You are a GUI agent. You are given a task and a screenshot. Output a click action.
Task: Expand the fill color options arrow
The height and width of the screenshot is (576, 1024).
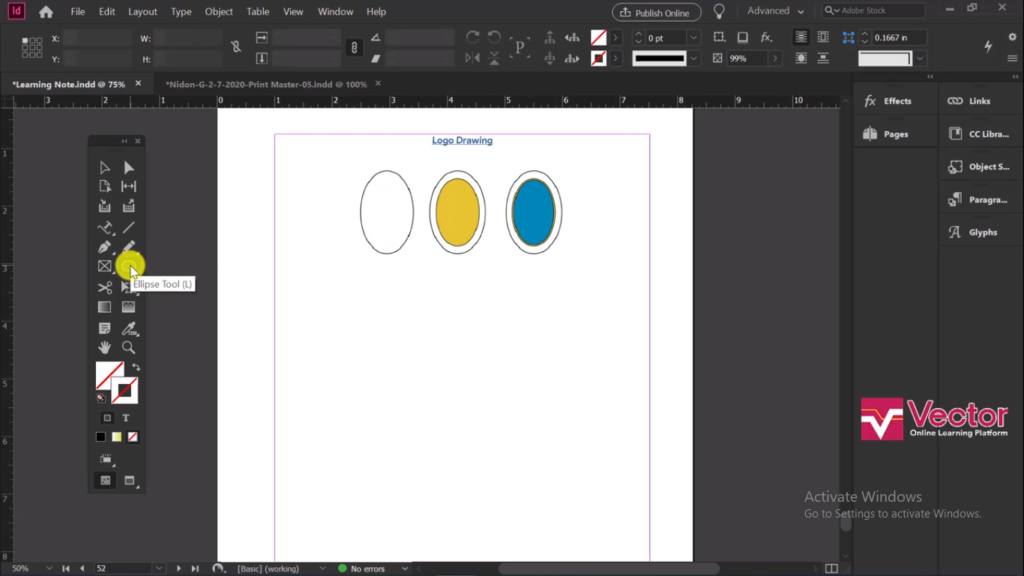tap(615, 37)
